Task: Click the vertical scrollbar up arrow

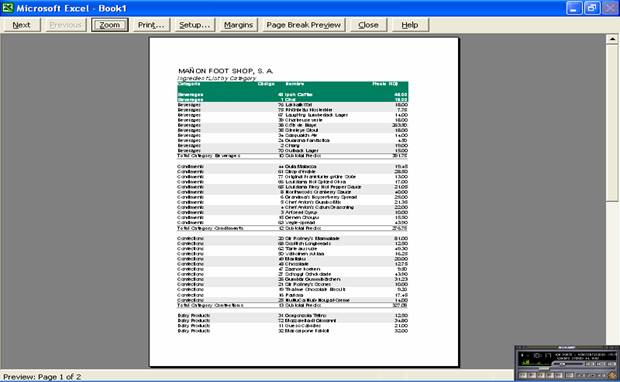Action: 612,39
